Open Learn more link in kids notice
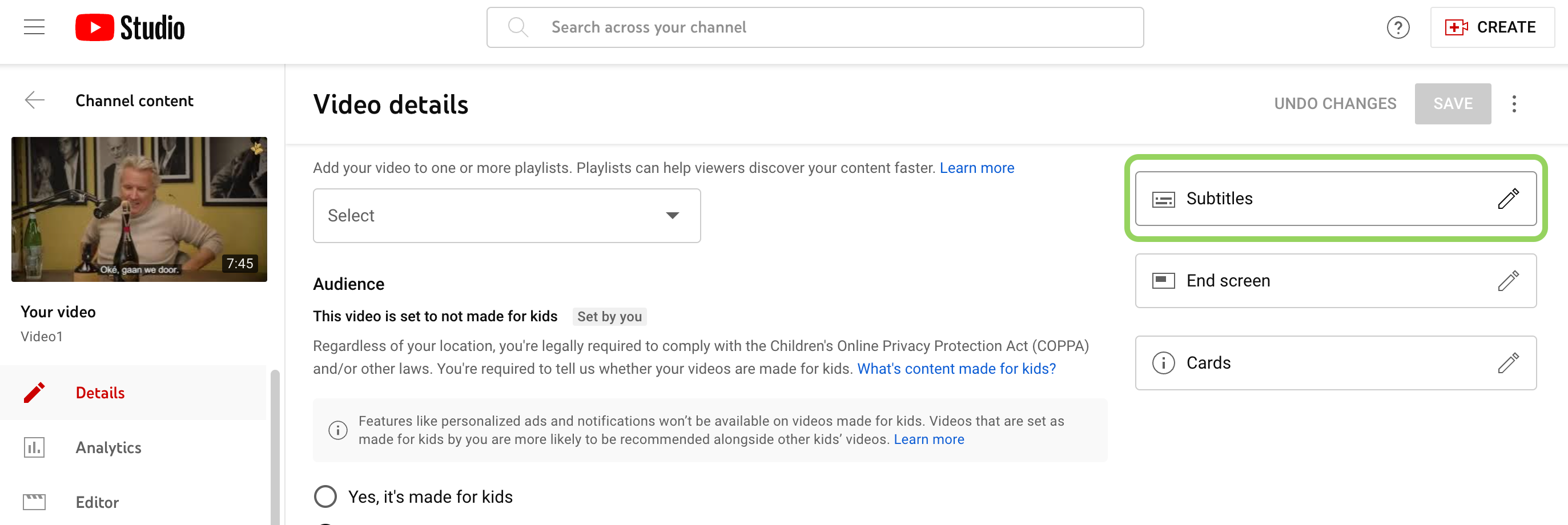The image size is (1568, 525). [x=929, y=440]
